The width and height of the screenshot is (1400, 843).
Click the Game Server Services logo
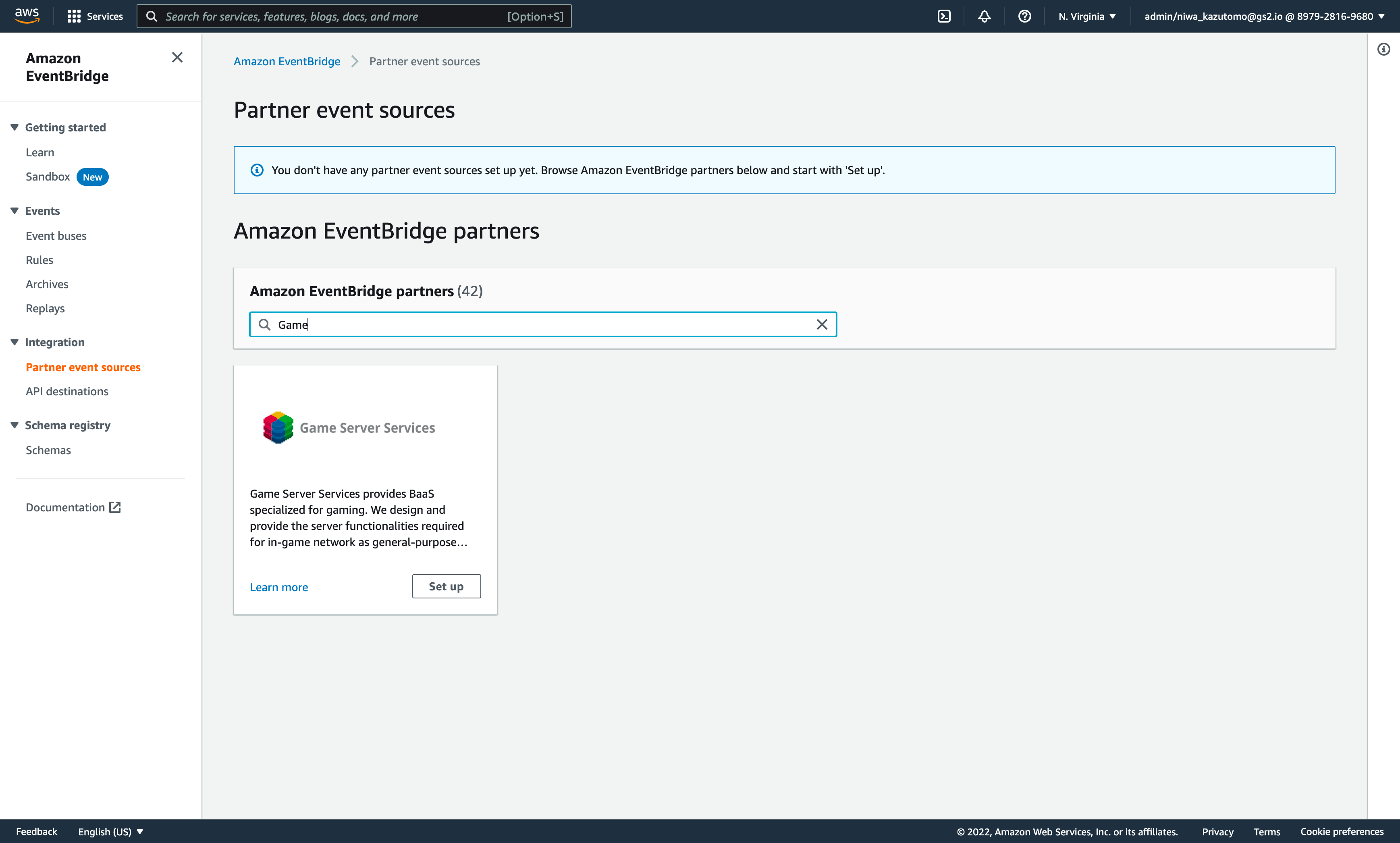(x=349, y=428)
